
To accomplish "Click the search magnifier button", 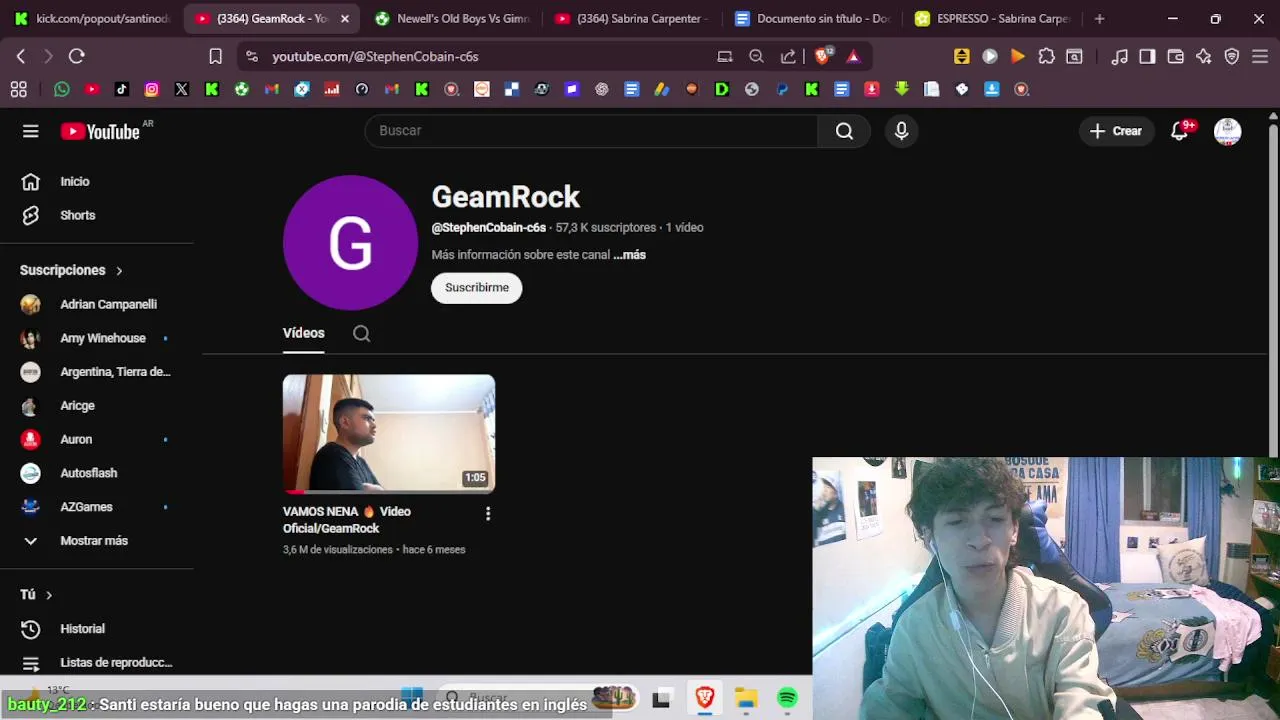I will tap(844, 131).
